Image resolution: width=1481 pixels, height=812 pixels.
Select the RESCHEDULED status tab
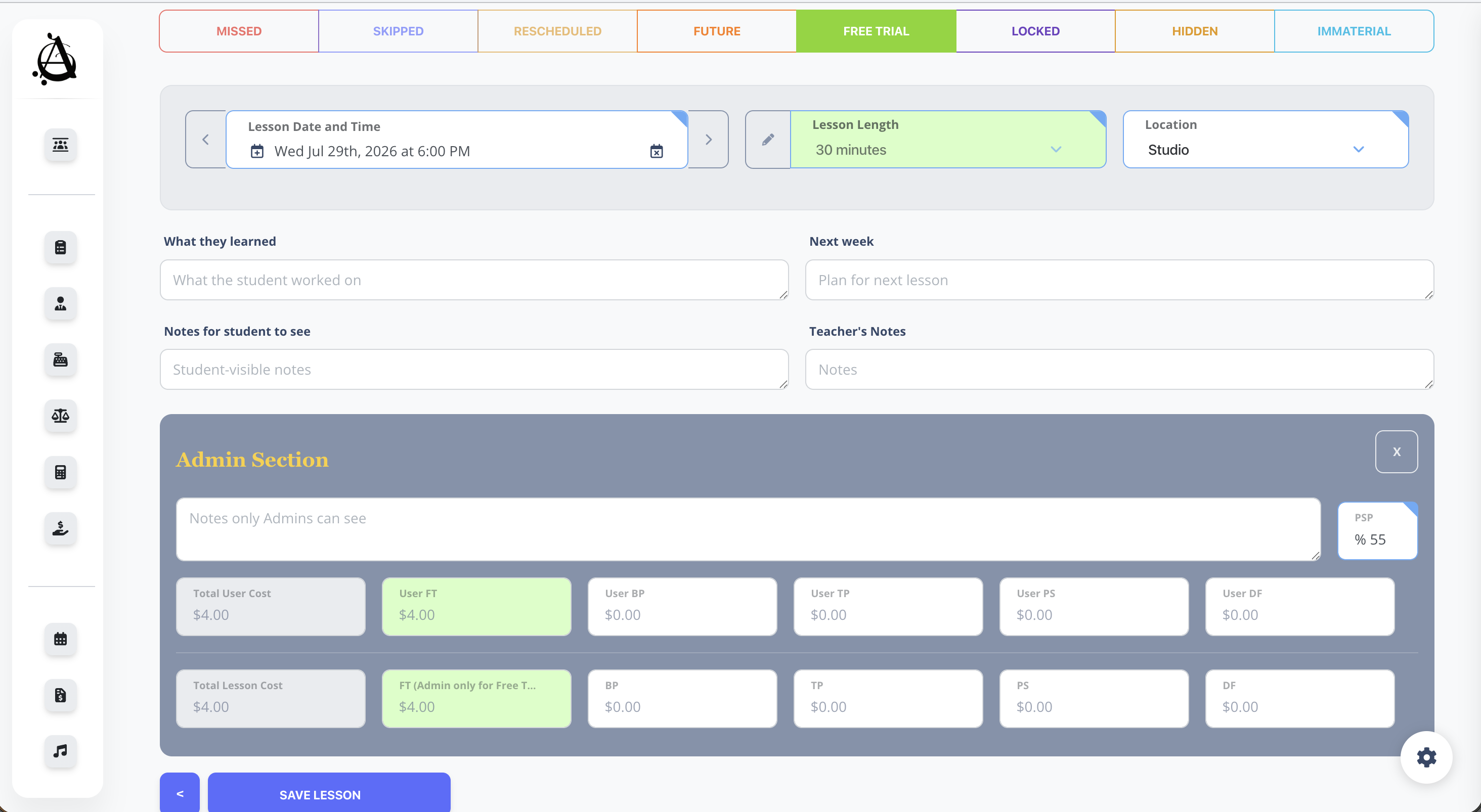(x=557, y=31)
